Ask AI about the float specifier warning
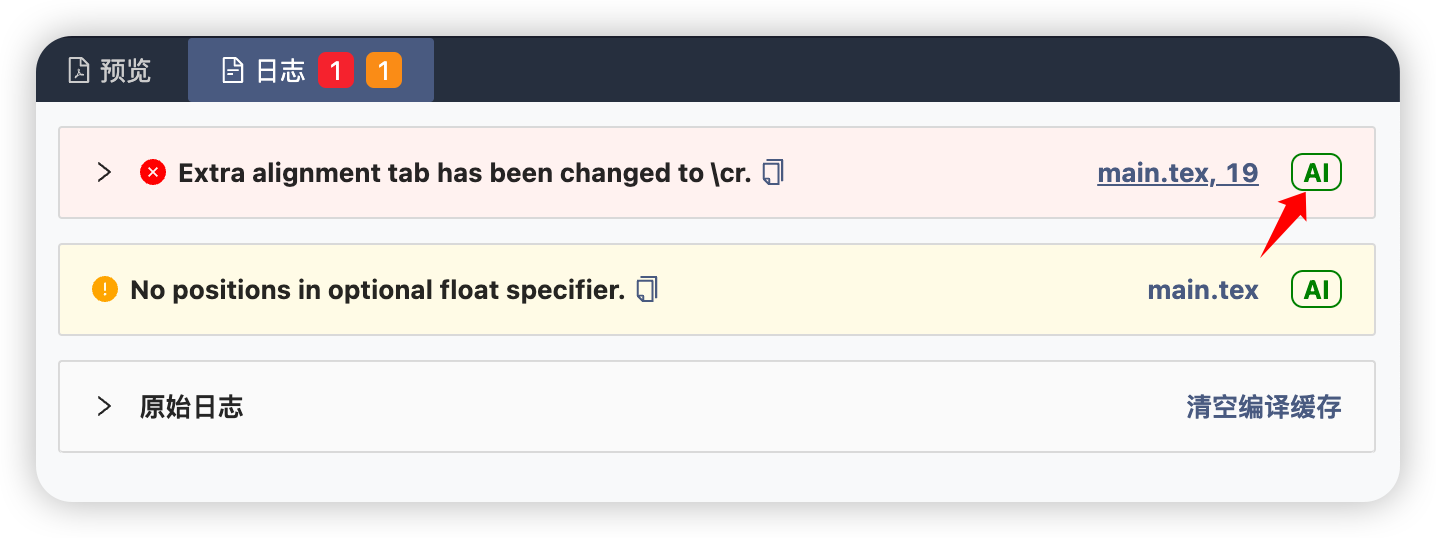 (1316, 290)
